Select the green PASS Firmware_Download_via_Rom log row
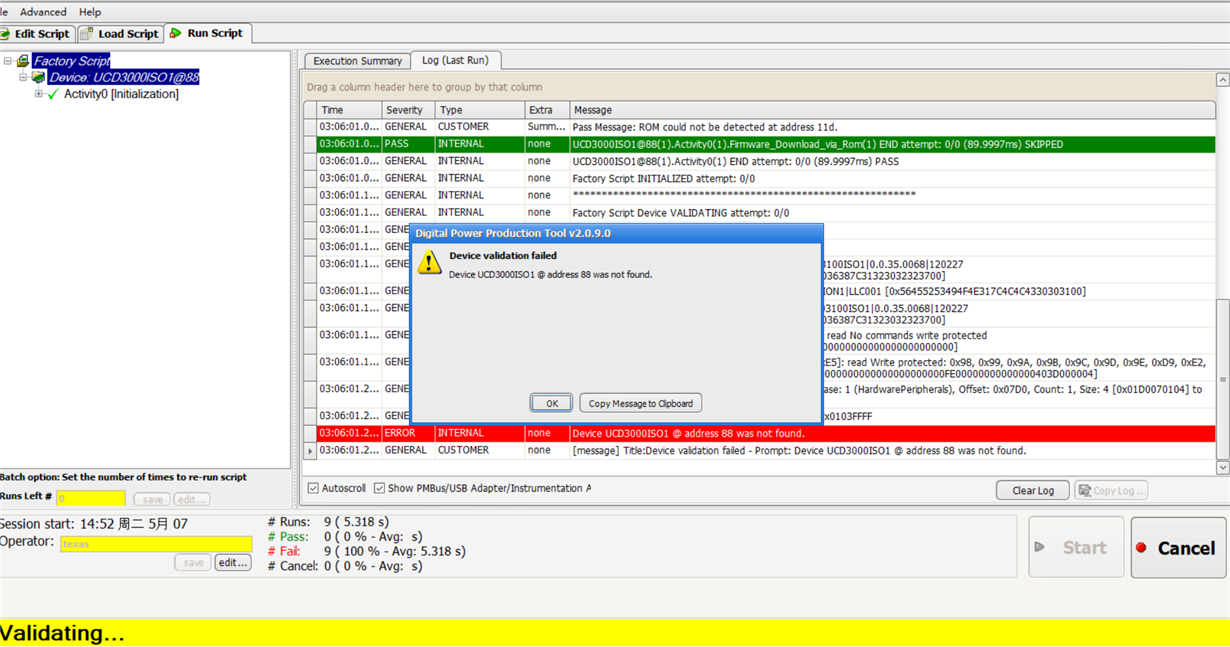 click(766, 144)
